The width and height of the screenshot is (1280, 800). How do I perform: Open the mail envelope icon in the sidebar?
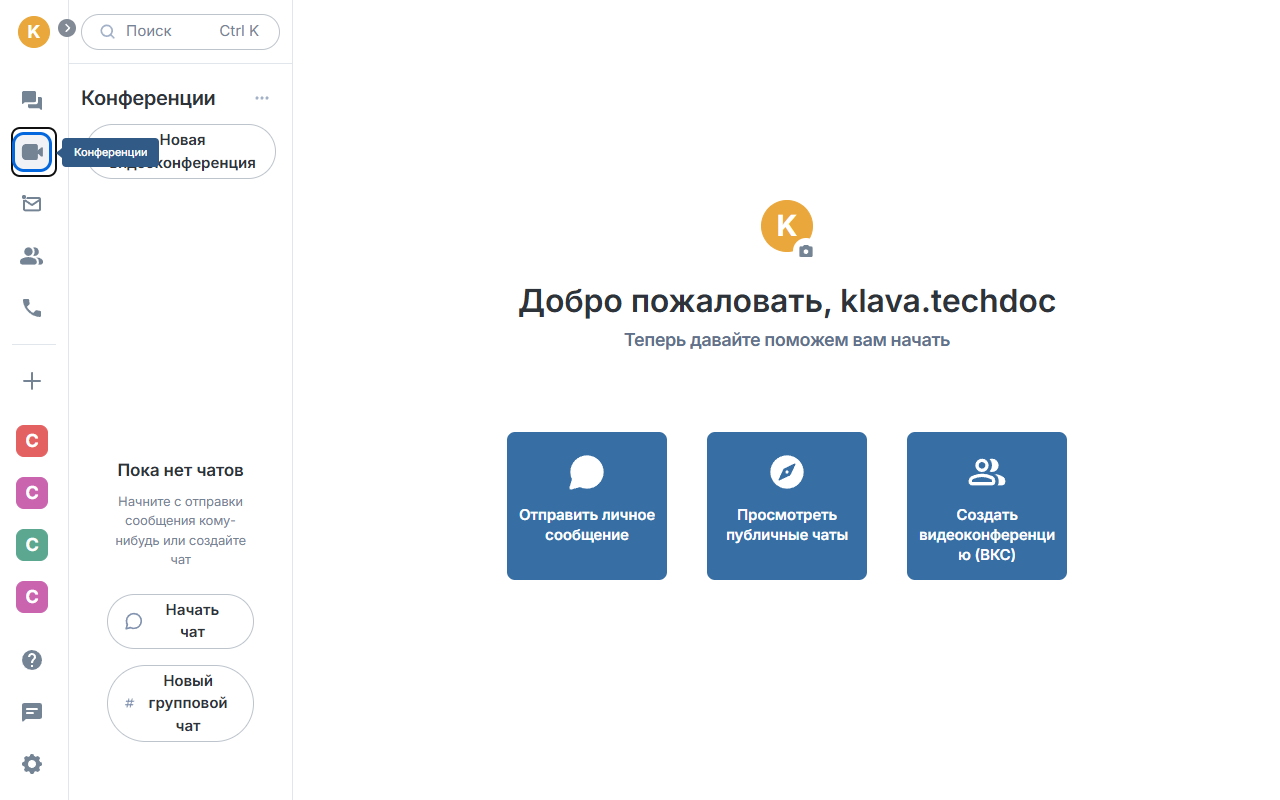pyautogui.click(x=32, y=204)
